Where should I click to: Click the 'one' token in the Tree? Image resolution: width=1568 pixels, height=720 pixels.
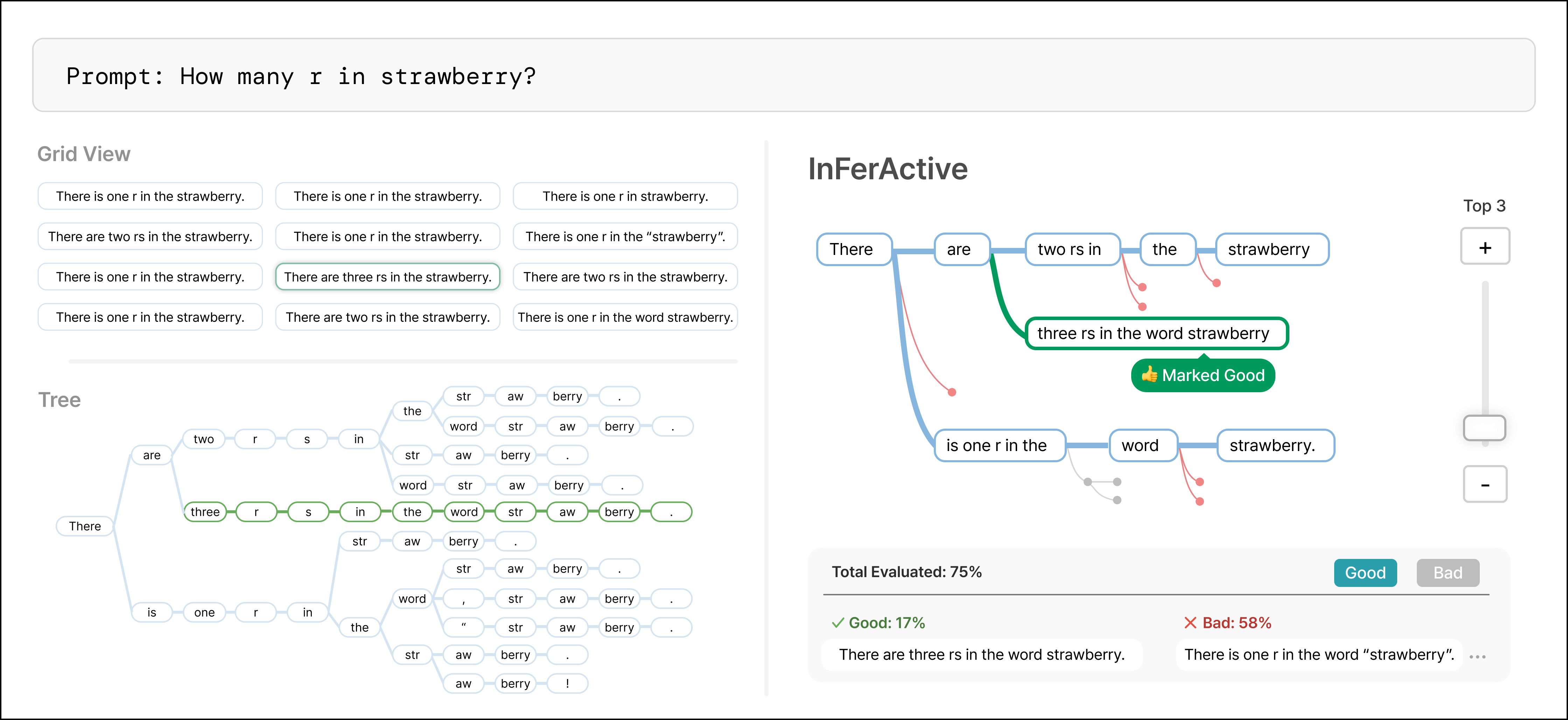(204, 612)
